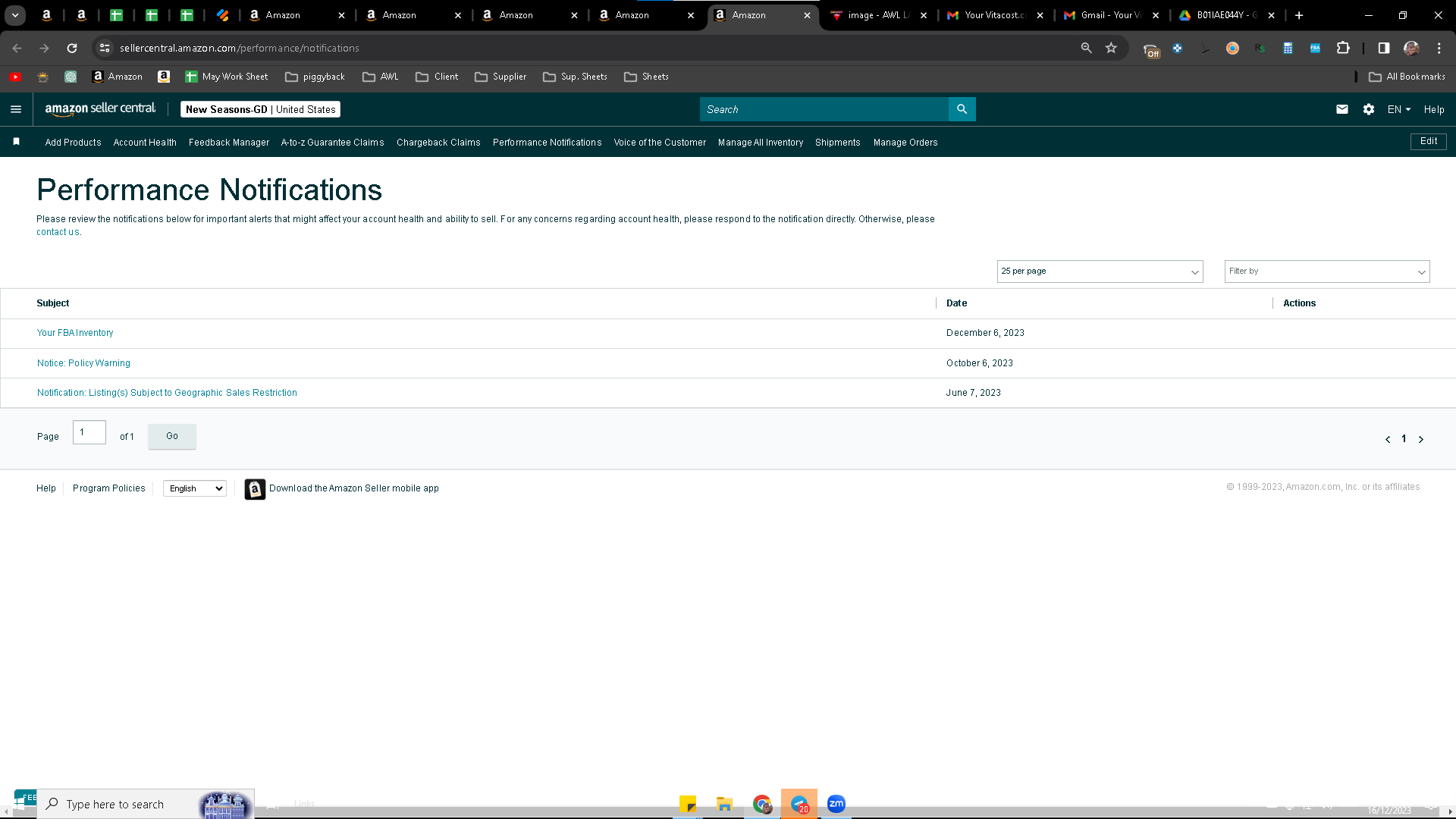Click the Chrome profile avatar

click(x=1411, y=48)
